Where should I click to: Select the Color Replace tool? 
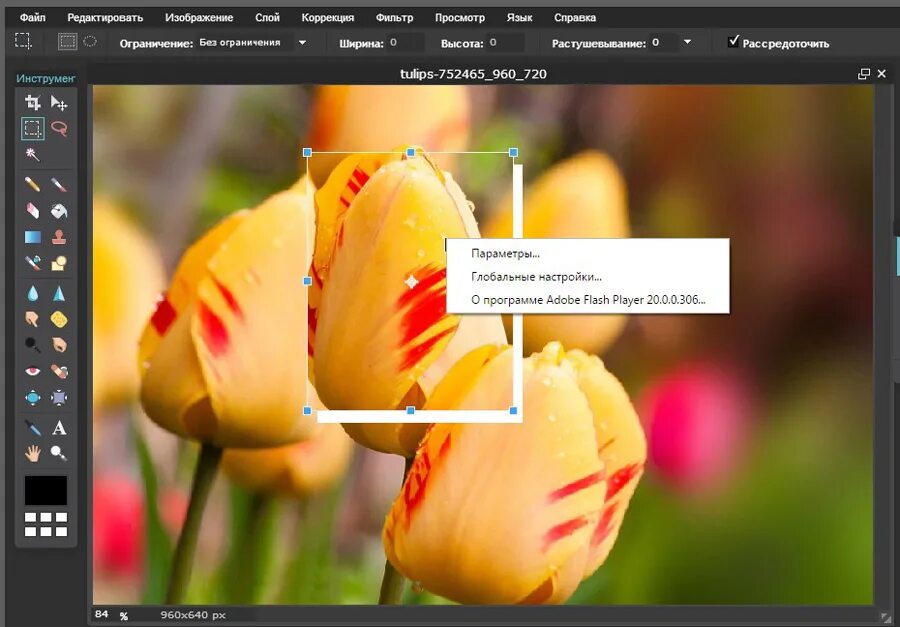pos(33,262)
